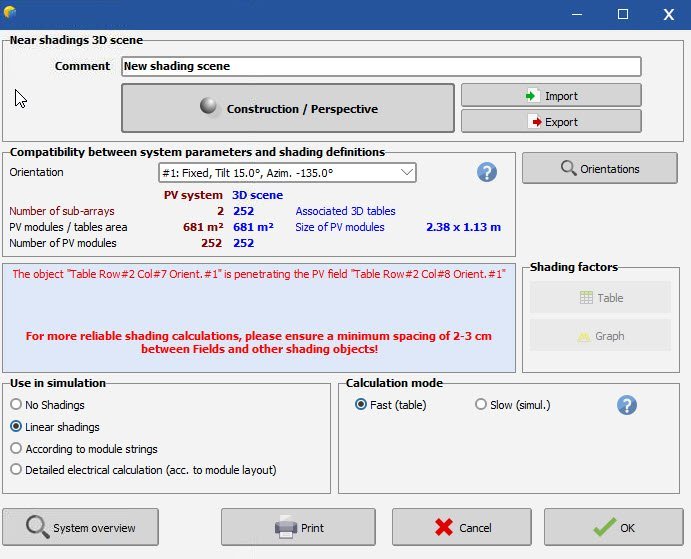Click the help icon beside the Orientation dropdown
This screenshot has height=559, width=691.
[x=487, y=172]
